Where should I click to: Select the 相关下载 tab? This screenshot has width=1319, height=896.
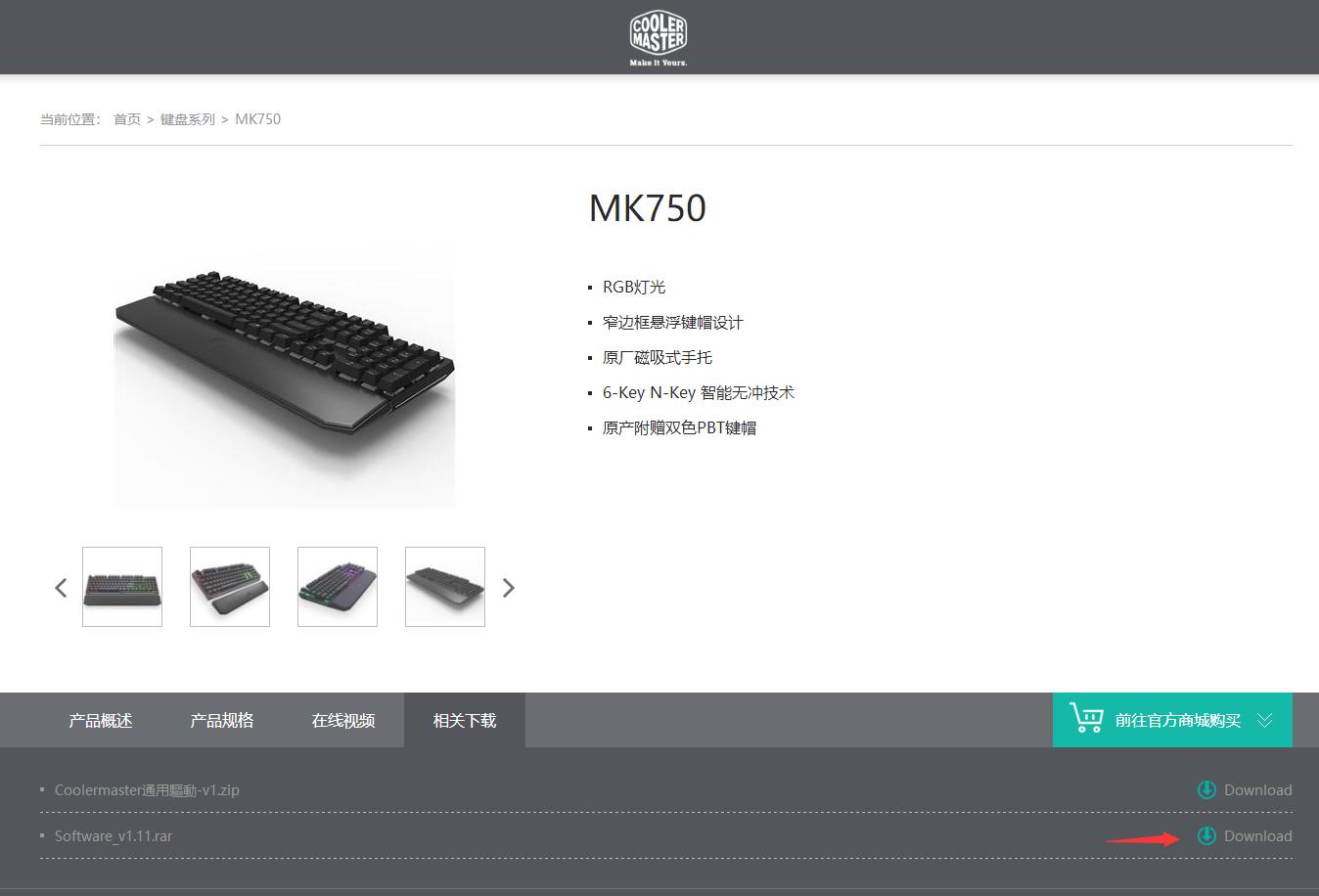pos(465,720)
